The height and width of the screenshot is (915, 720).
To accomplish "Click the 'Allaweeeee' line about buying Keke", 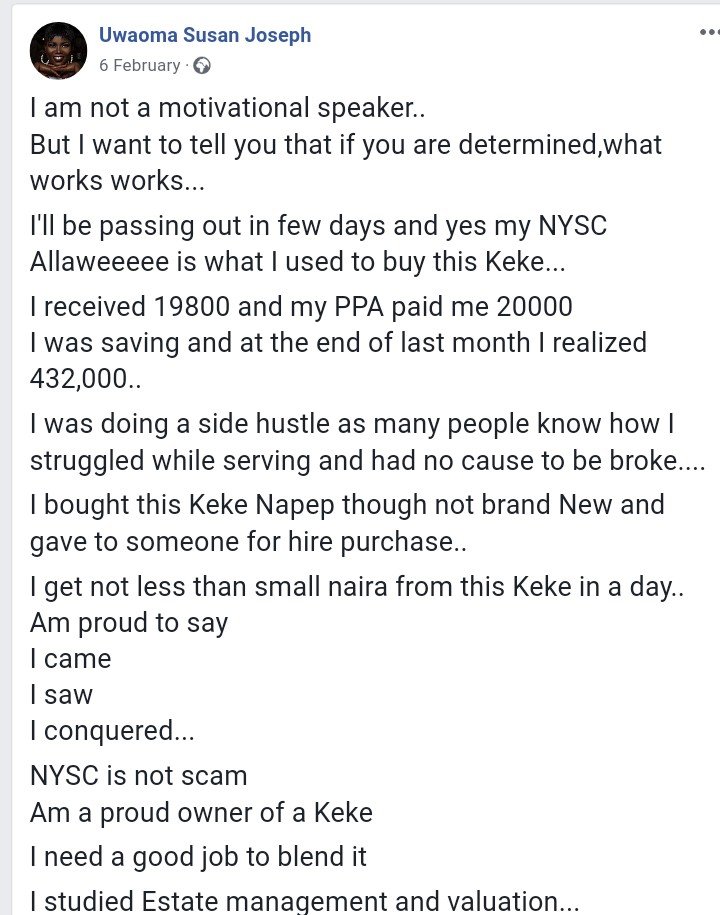I will coord(298,262).
